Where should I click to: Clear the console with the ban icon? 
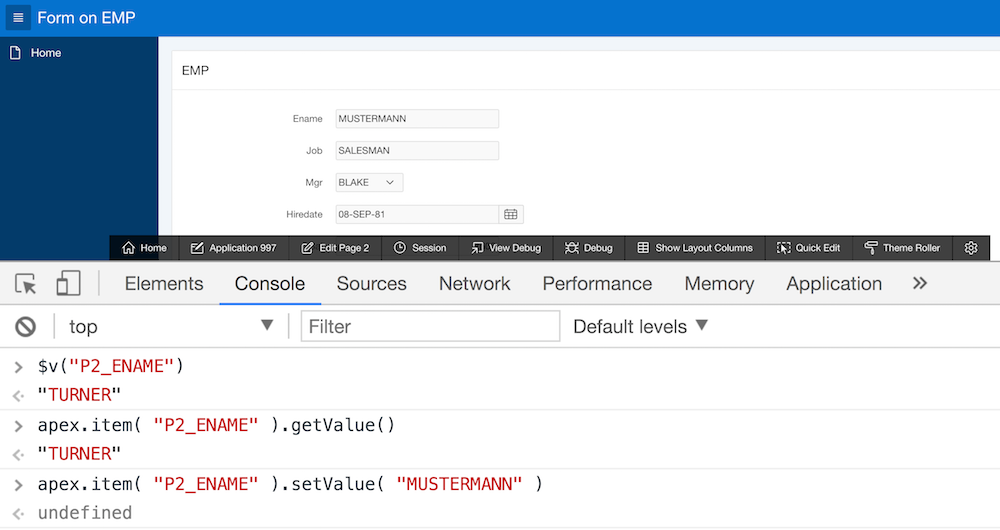[x=26, y=327]
